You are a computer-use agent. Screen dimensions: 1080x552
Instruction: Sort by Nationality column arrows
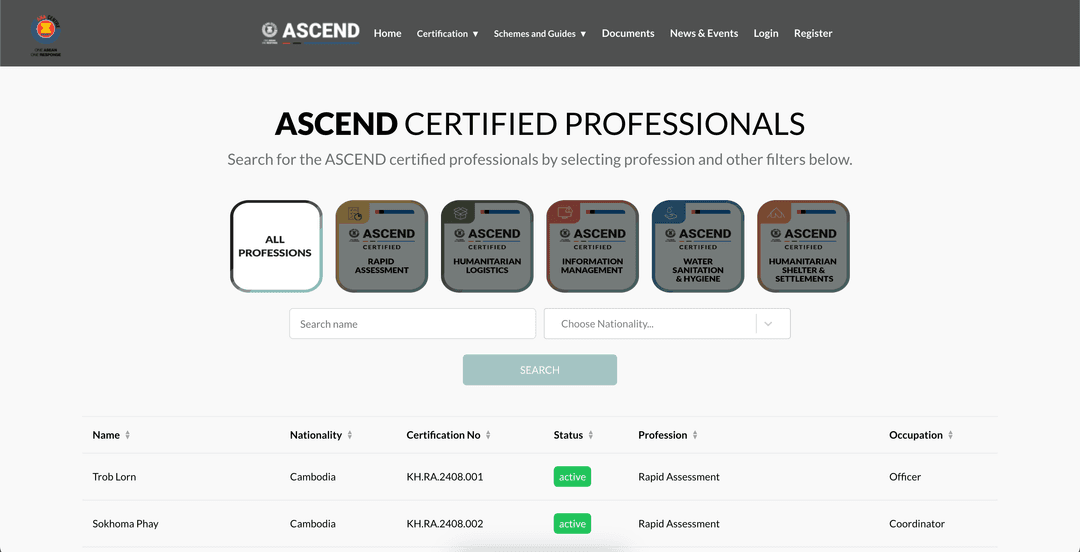pos(350,436)
